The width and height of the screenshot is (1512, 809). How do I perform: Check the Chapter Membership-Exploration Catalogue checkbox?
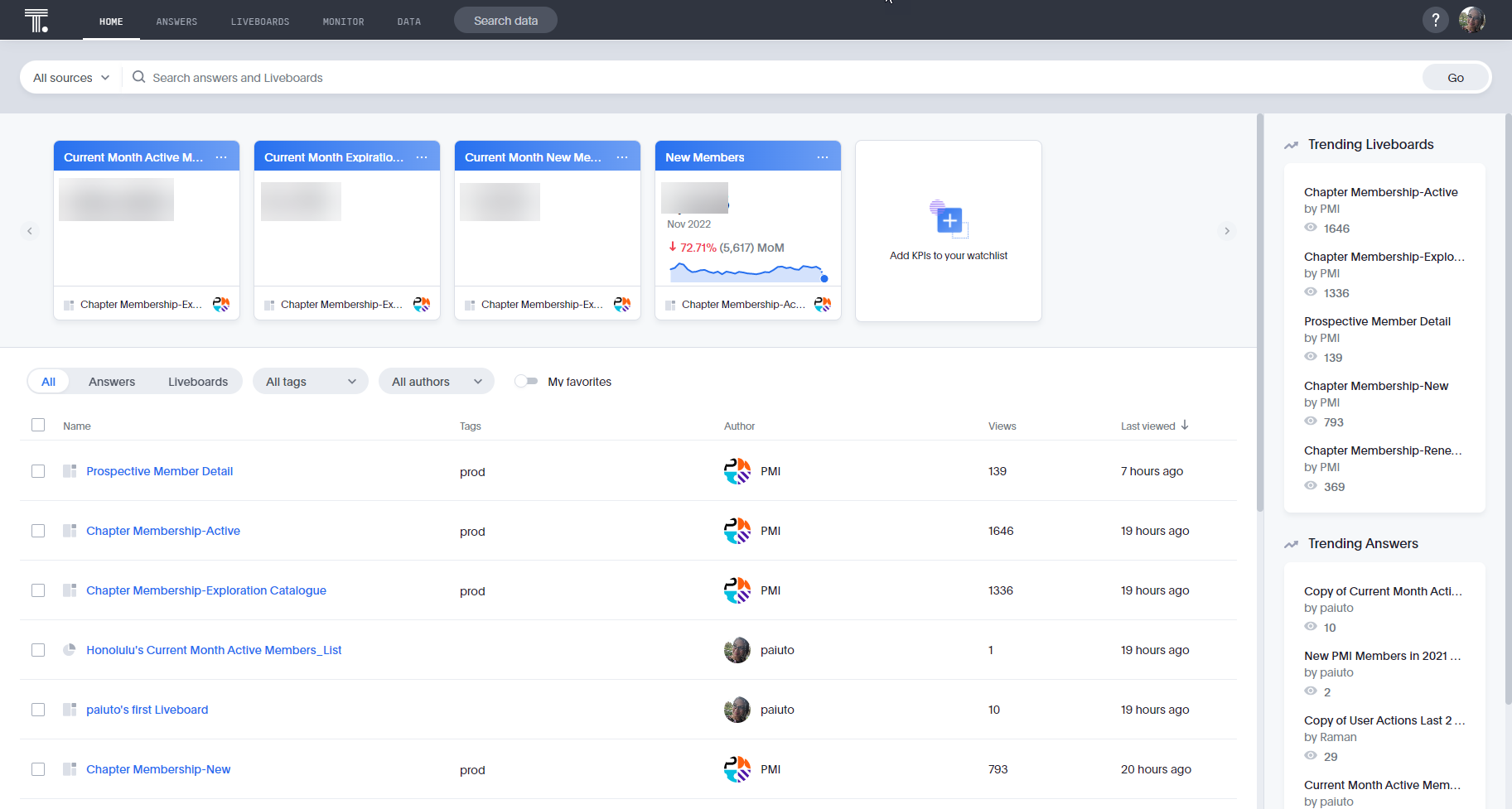38,590
